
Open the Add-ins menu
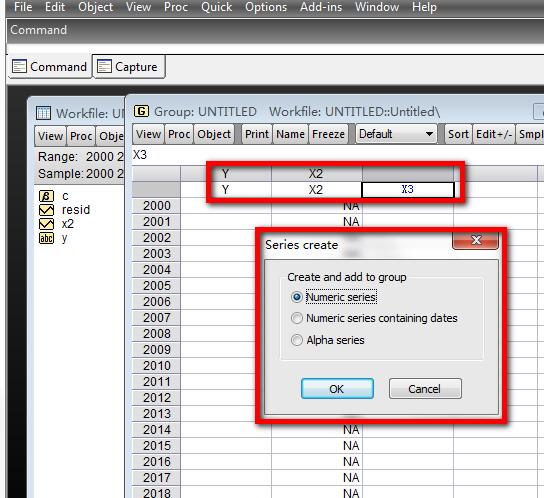tap(321, 7)
